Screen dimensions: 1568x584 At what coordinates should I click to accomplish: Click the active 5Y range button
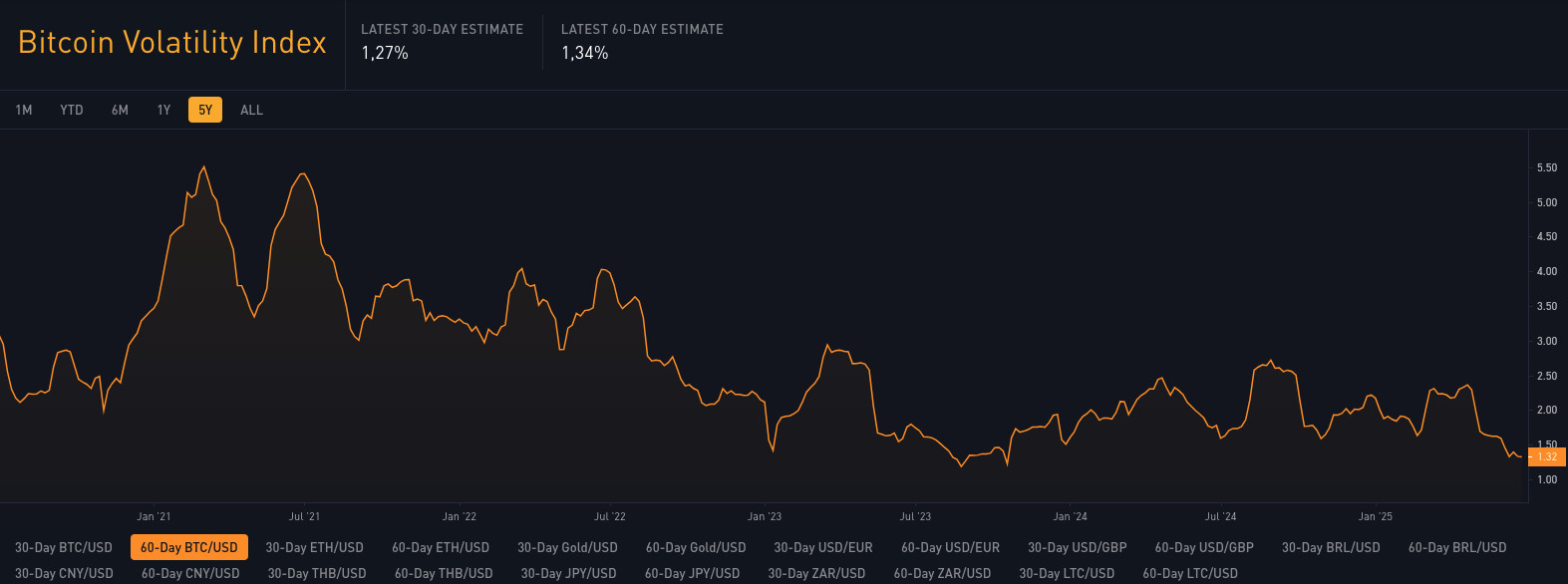pyautogui.click(x=205, y=110)
